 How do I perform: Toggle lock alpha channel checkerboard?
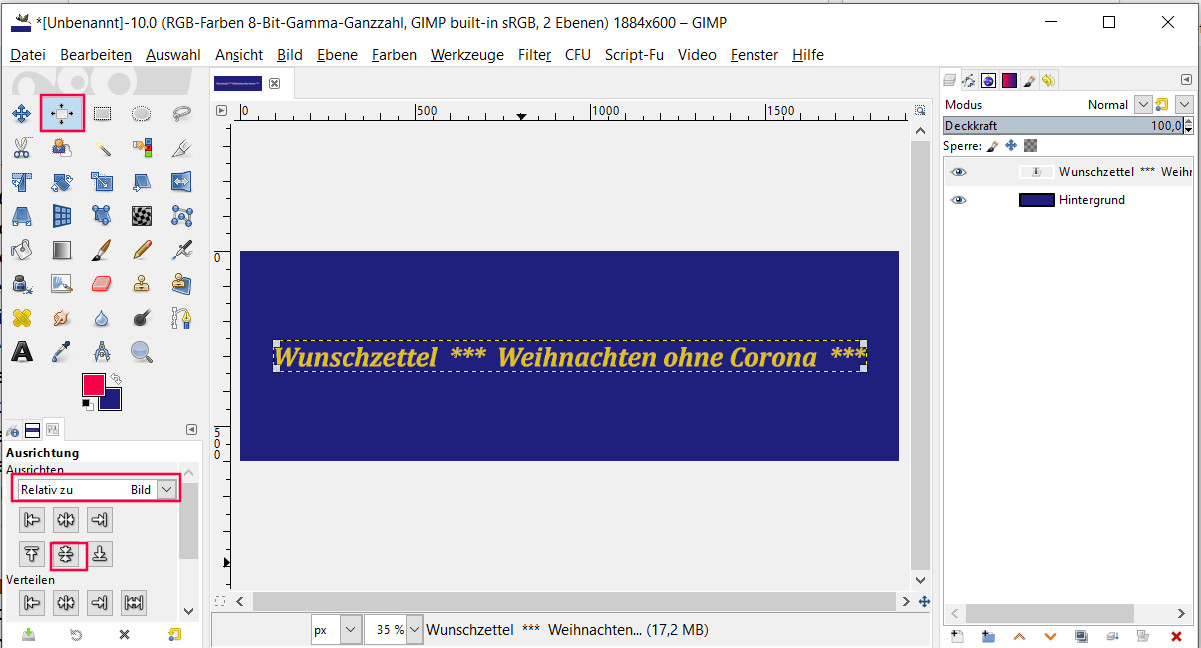pos(1030,146)
